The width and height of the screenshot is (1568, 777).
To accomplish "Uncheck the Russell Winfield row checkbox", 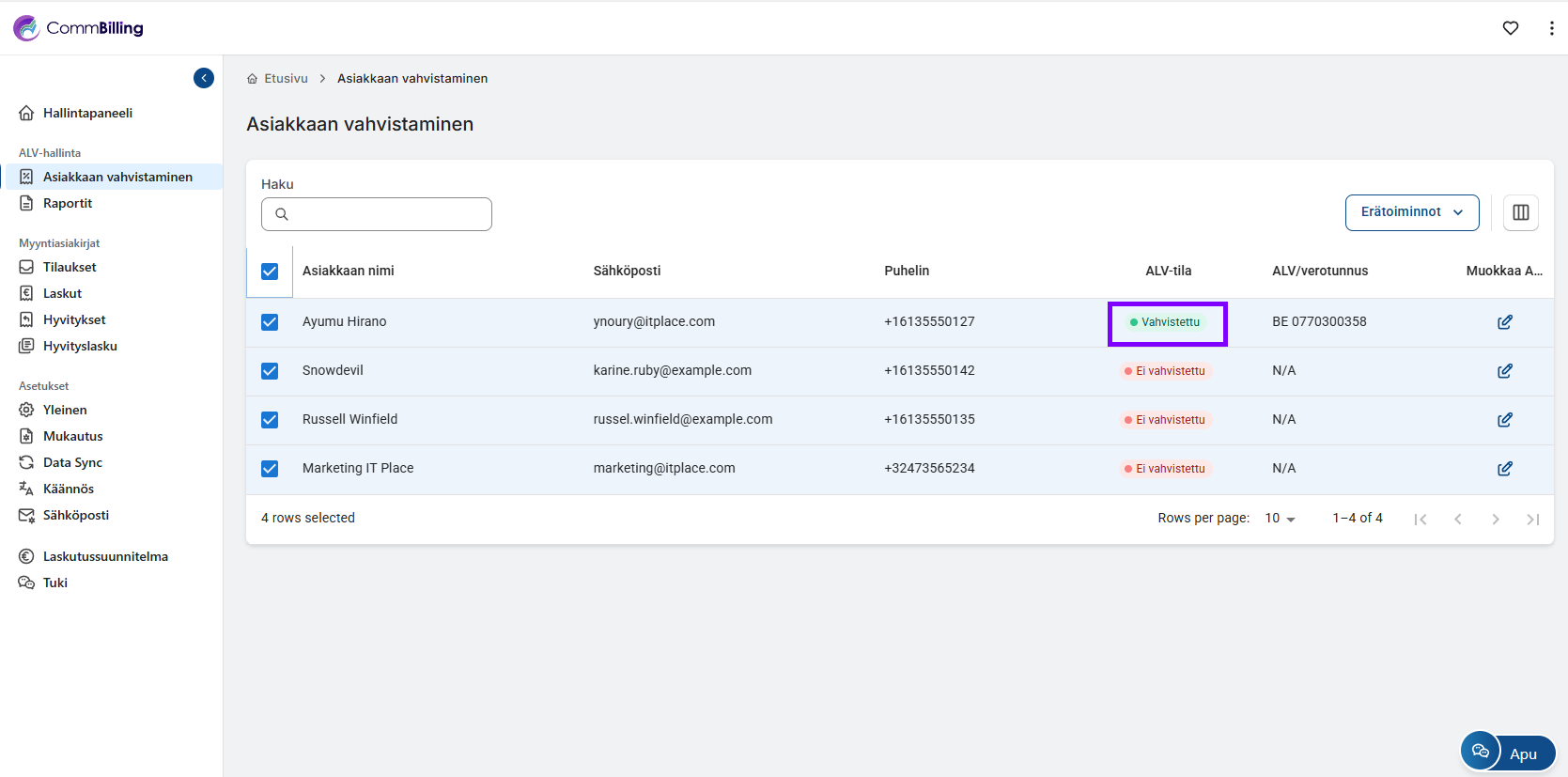I will coord(270,420).
